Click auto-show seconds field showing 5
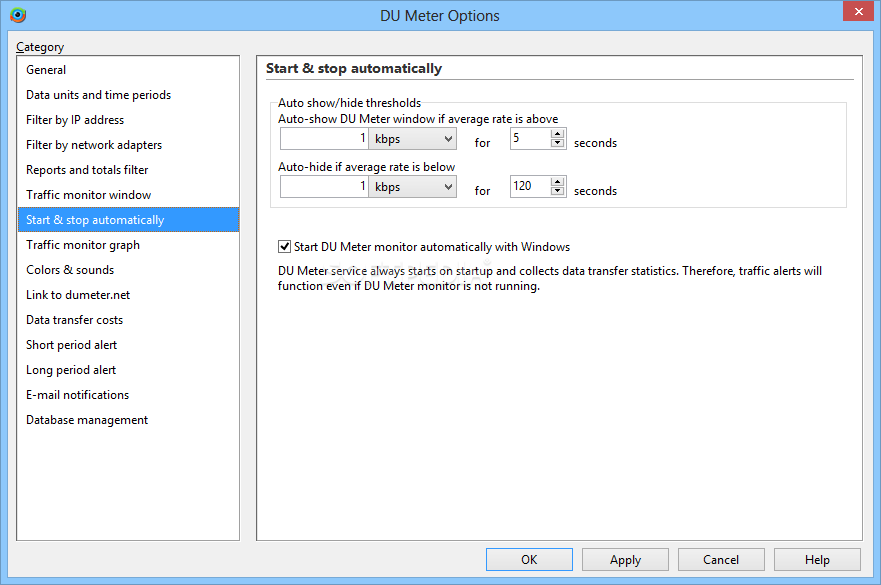The image size is (881, 585). (x=530, y=138)
